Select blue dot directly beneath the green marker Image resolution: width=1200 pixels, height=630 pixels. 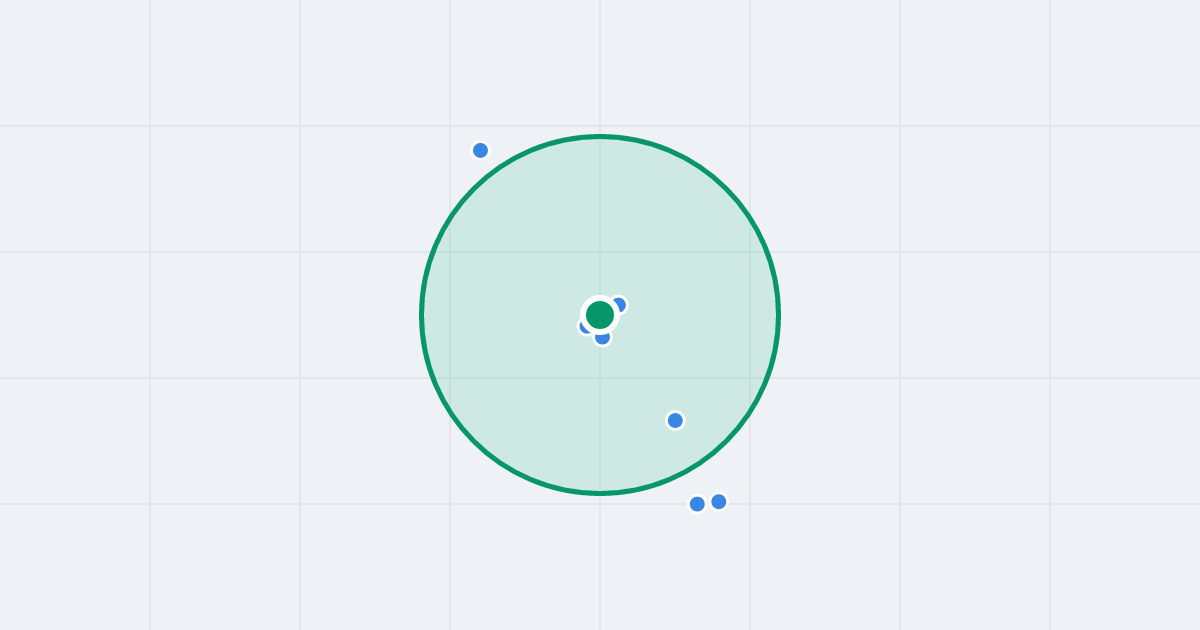pyautogui.click(x=602, y=337)
